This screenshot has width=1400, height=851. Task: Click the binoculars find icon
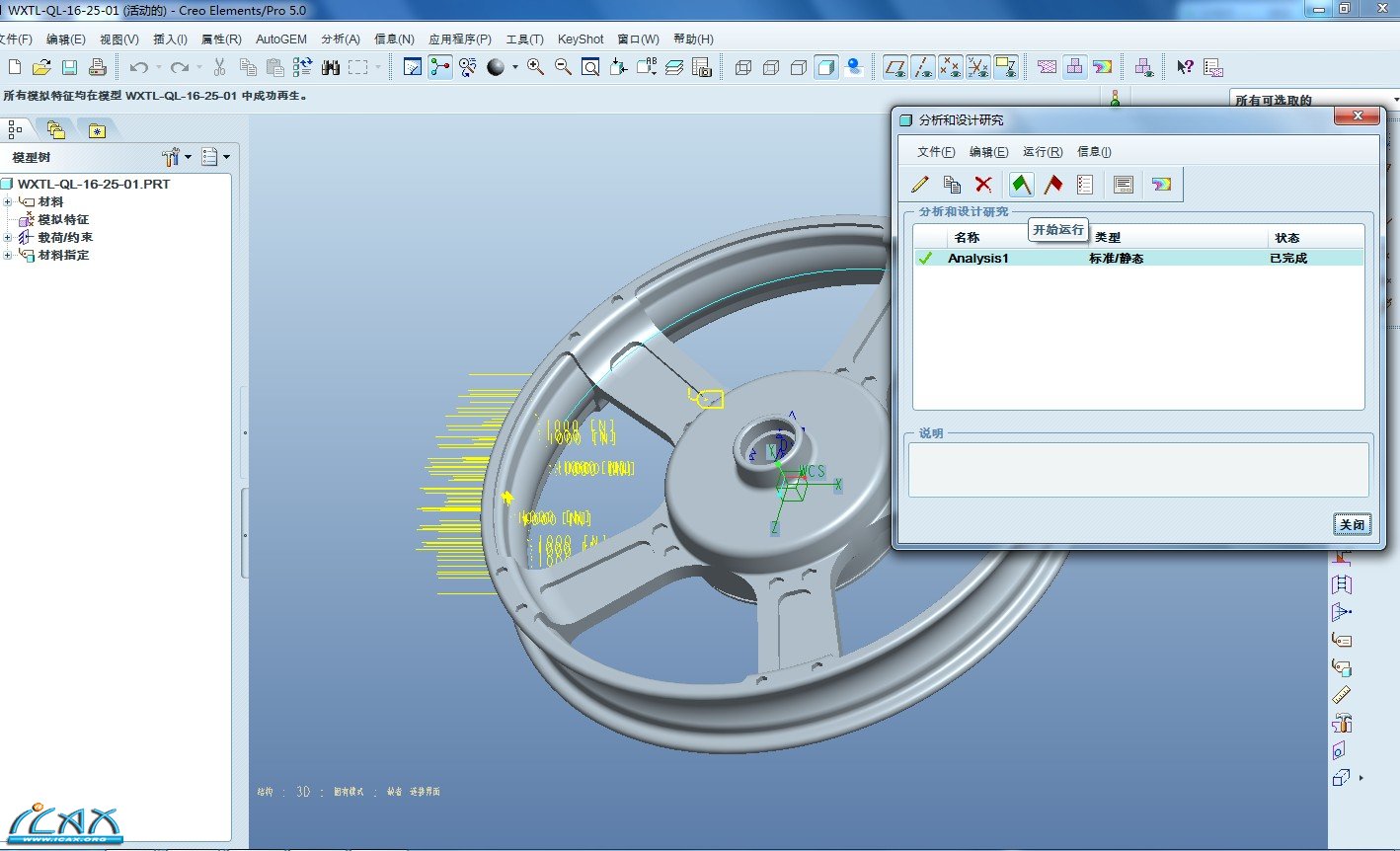coord(331,67)
